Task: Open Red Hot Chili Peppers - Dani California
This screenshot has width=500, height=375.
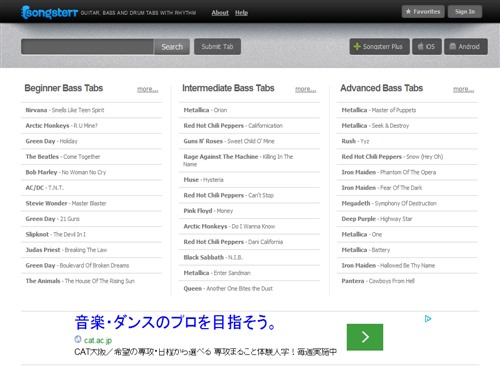Action: [233, 242]
